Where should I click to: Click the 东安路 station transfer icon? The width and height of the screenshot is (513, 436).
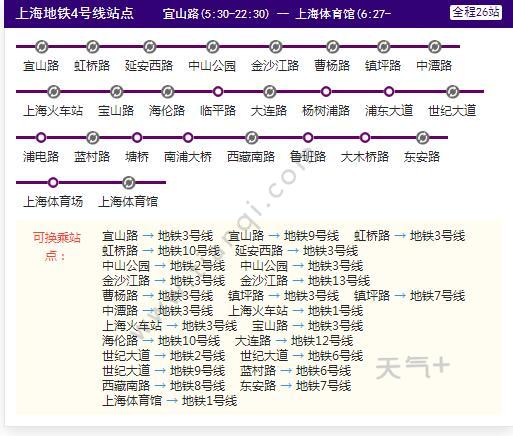coord(422,137)
